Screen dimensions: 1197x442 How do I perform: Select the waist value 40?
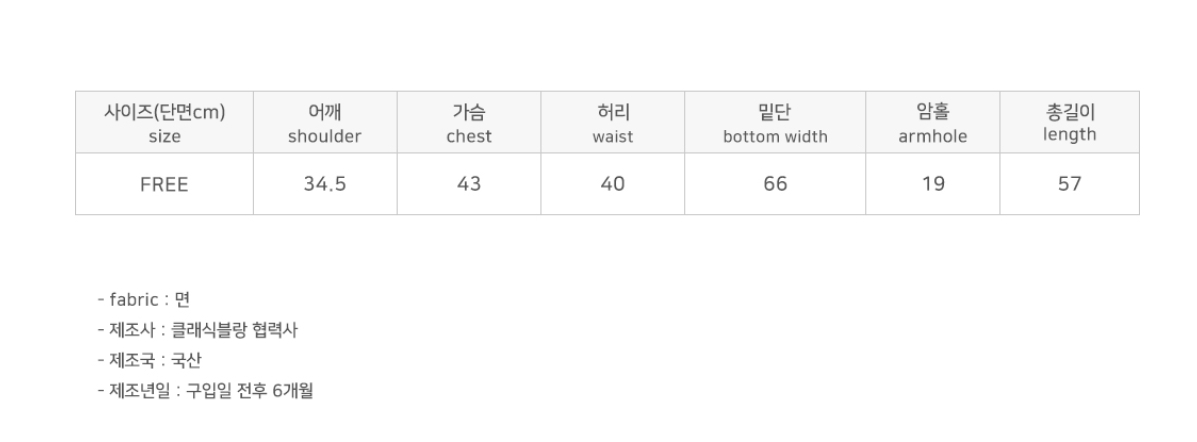pyautogui.click(x=613, y=184)
